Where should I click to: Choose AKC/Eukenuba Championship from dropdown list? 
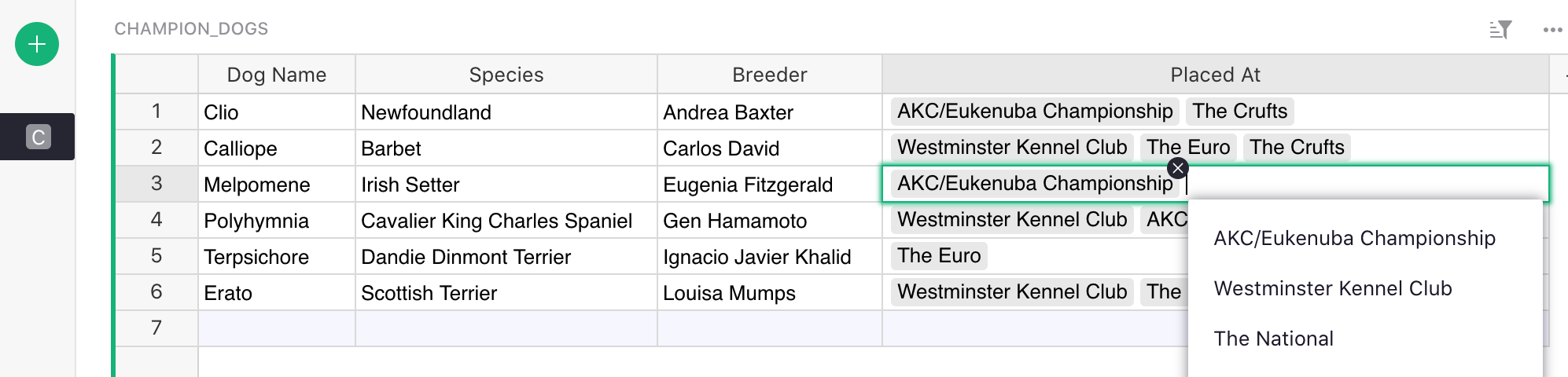click(1354, 238)
